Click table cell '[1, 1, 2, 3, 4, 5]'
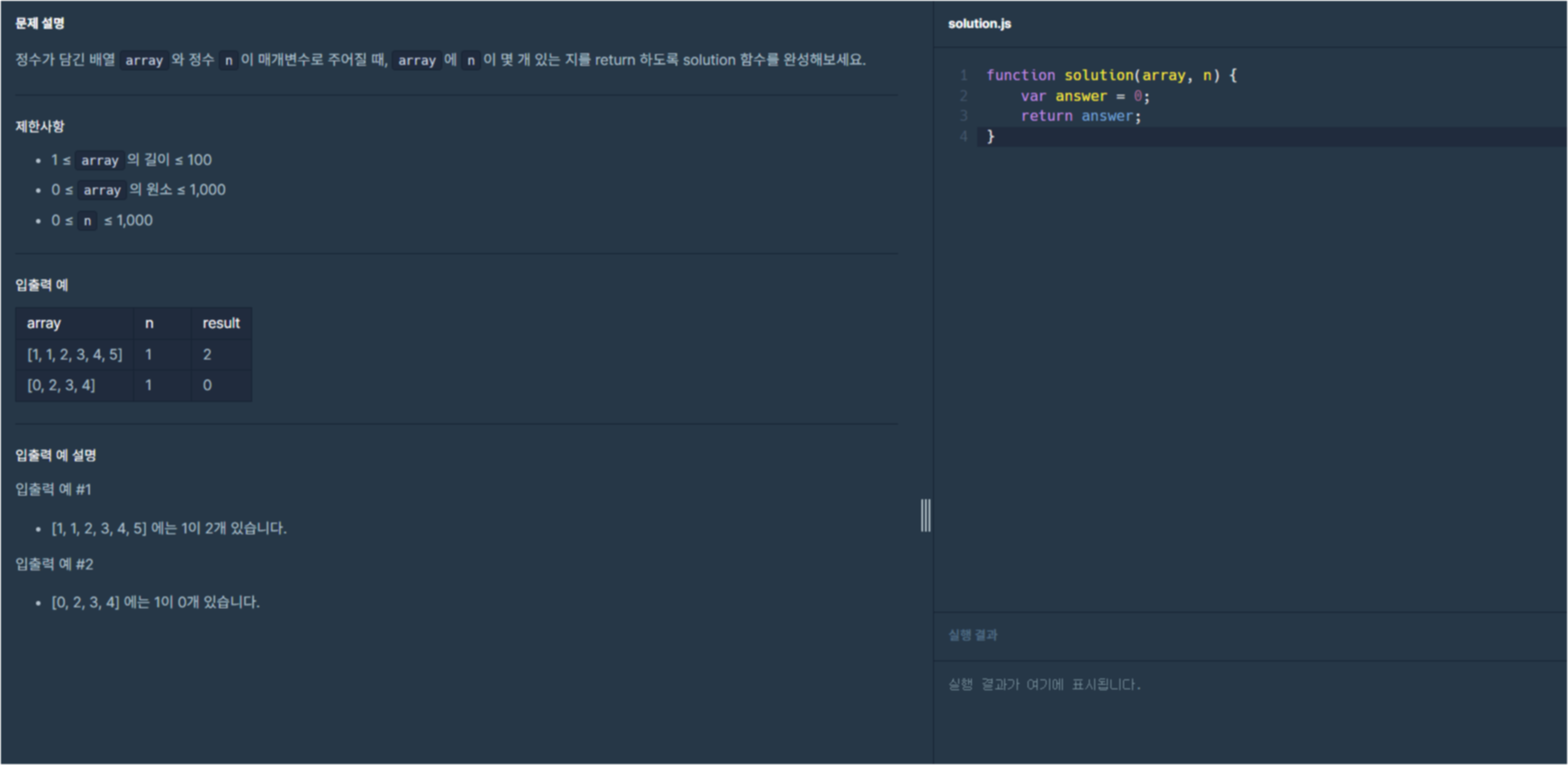The height and width of the screenshot is (765, 1568). click(x=75, y=354)
